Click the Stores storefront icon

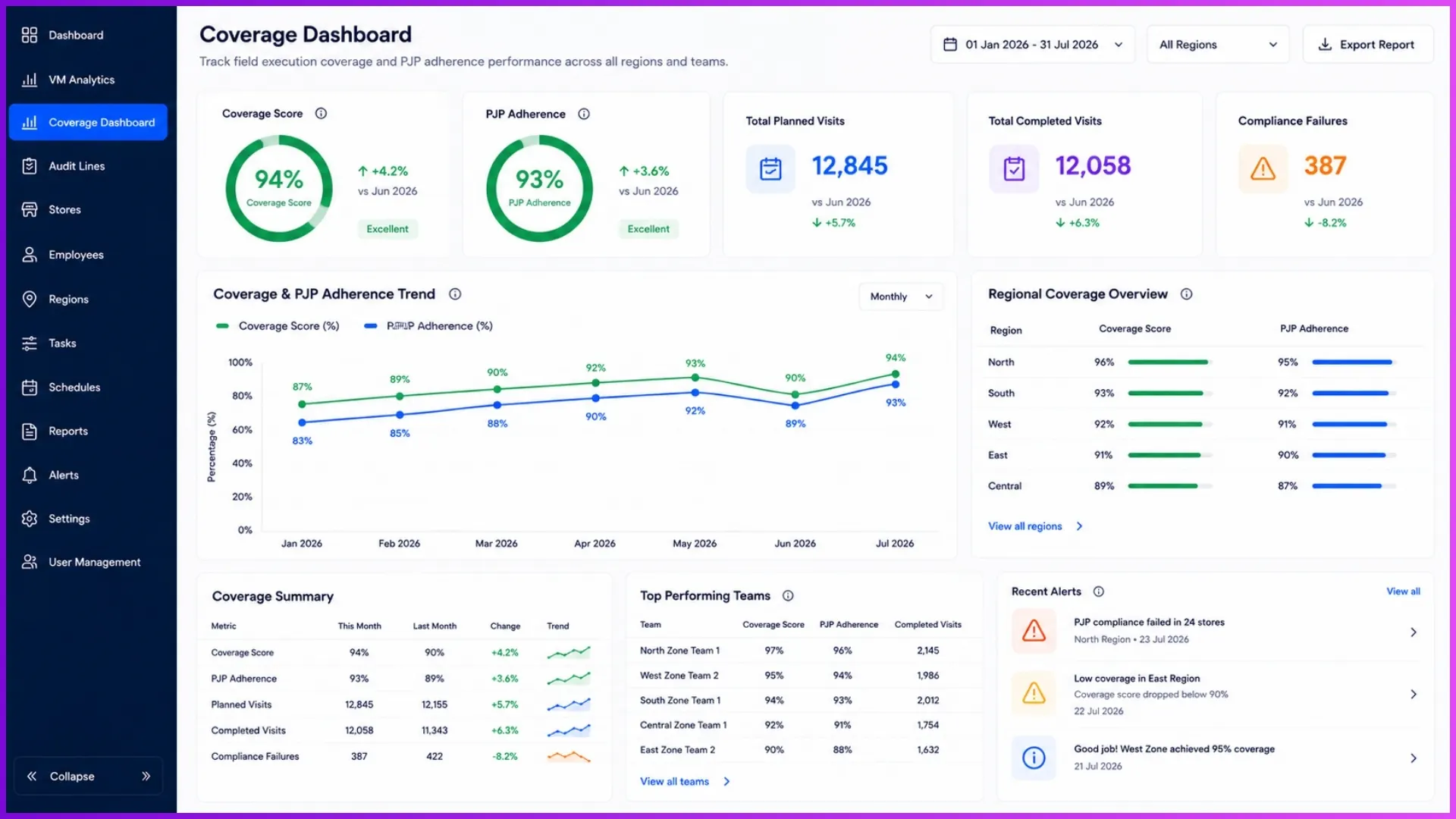coord(30,210)
